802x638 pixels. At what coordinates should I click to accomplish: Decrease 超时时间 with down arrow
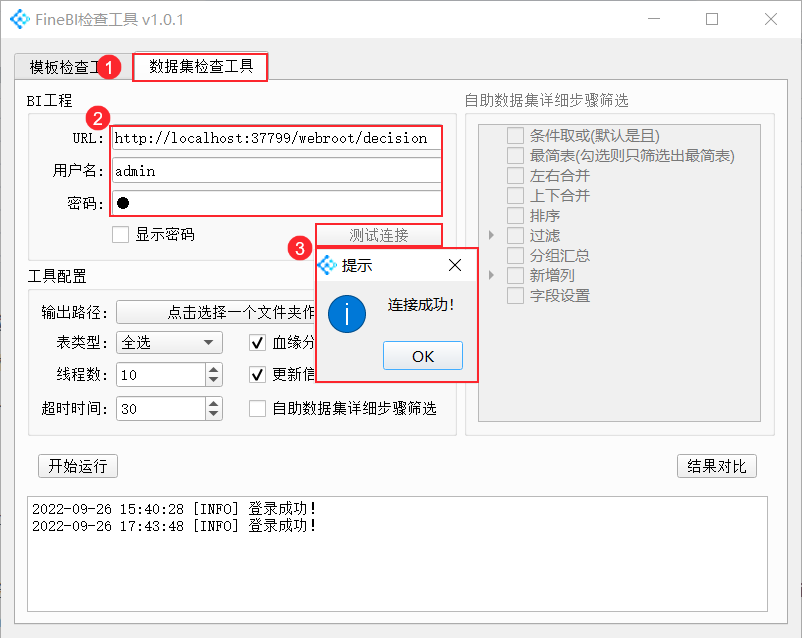214,414
